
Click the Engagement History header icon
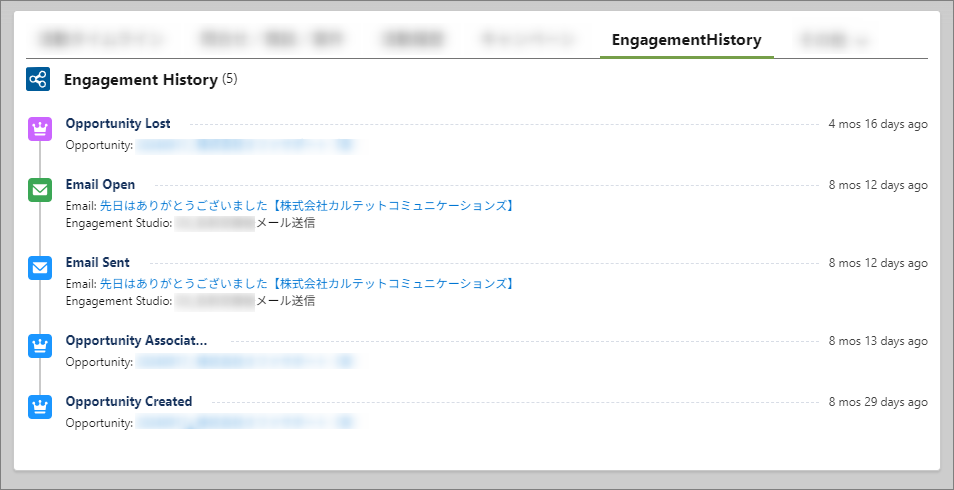pos(38,79)
